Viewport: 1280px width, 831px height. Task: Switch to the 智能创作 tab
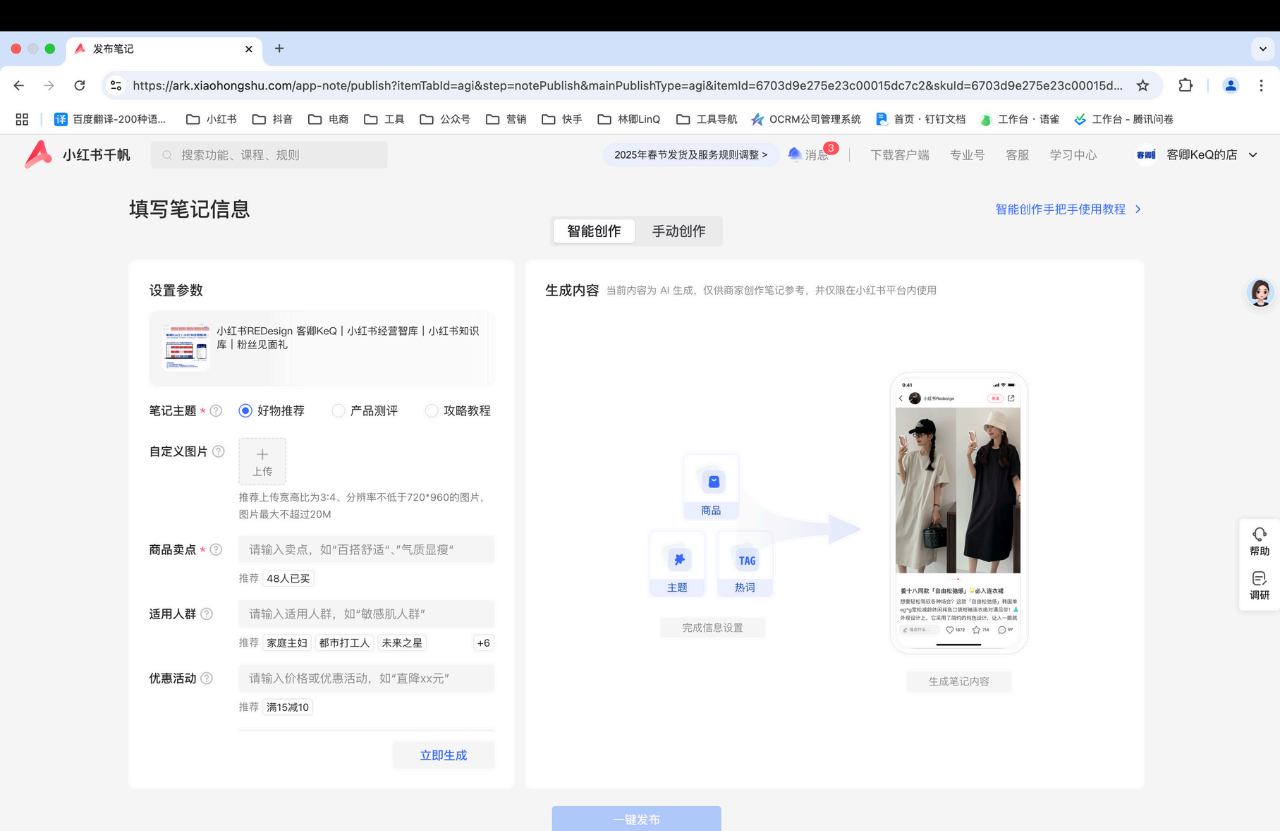594,231
